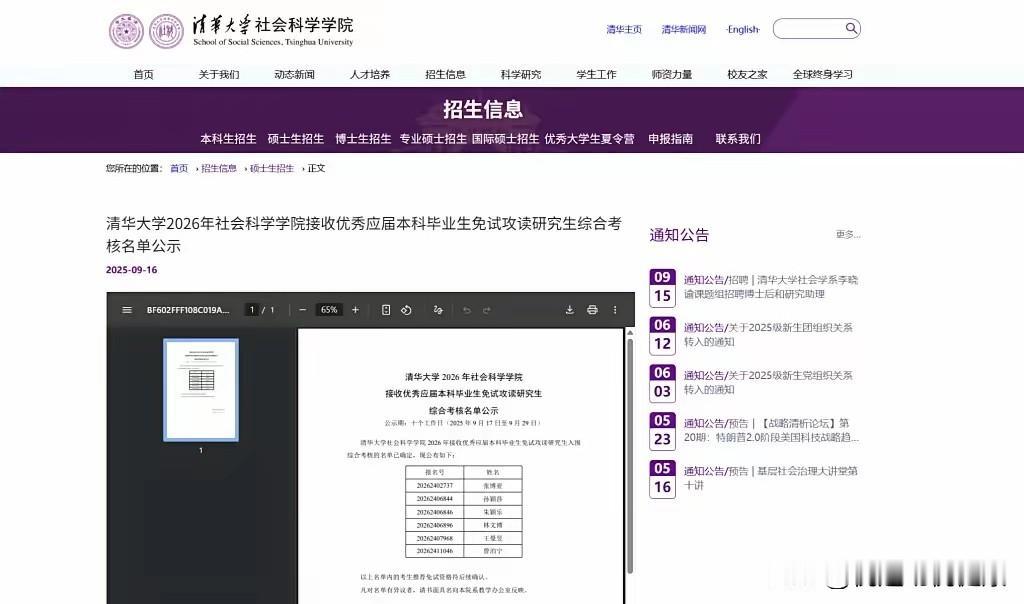Select 博士生招生 sub-navigation tab
1024x604 pixels.
(x=363, y=138)
